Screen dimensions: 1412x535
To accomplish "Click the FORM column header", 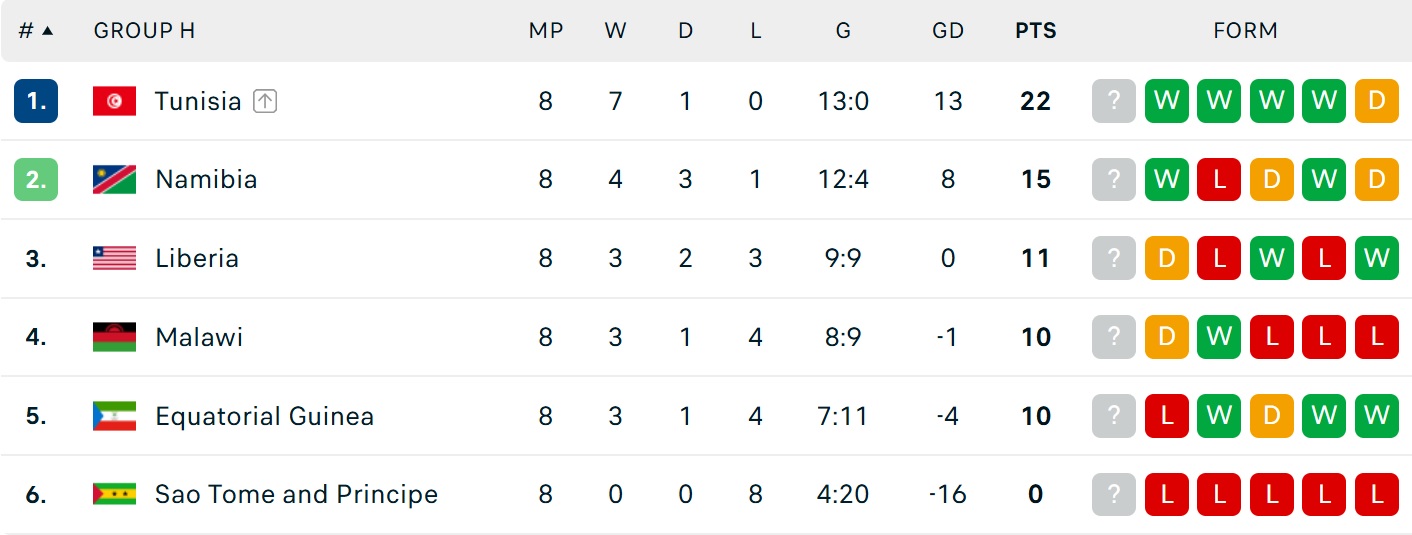I will click(1245, 31).
